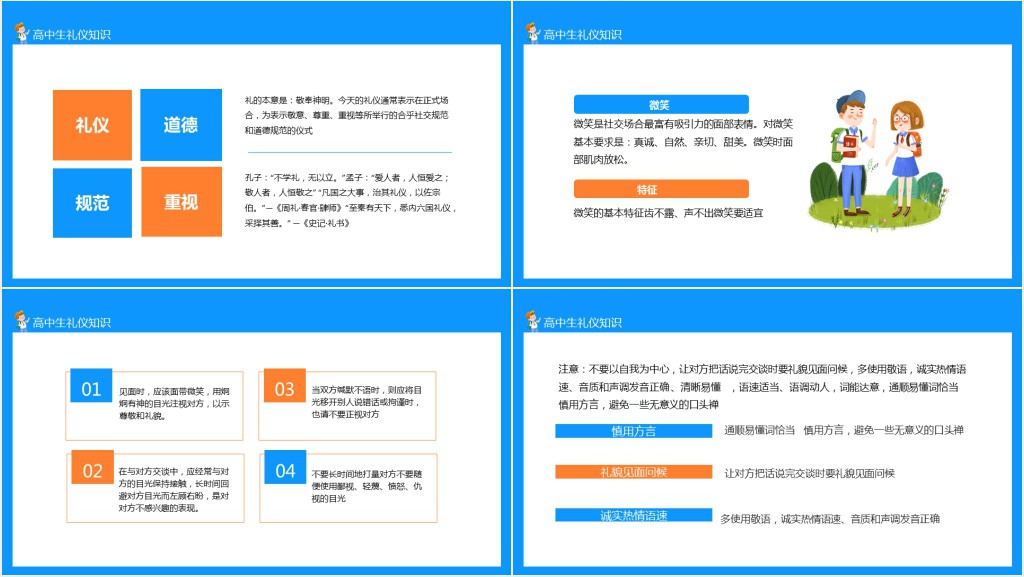
Task: Select the orange 重视 block
Action: (x=181, y=203)
